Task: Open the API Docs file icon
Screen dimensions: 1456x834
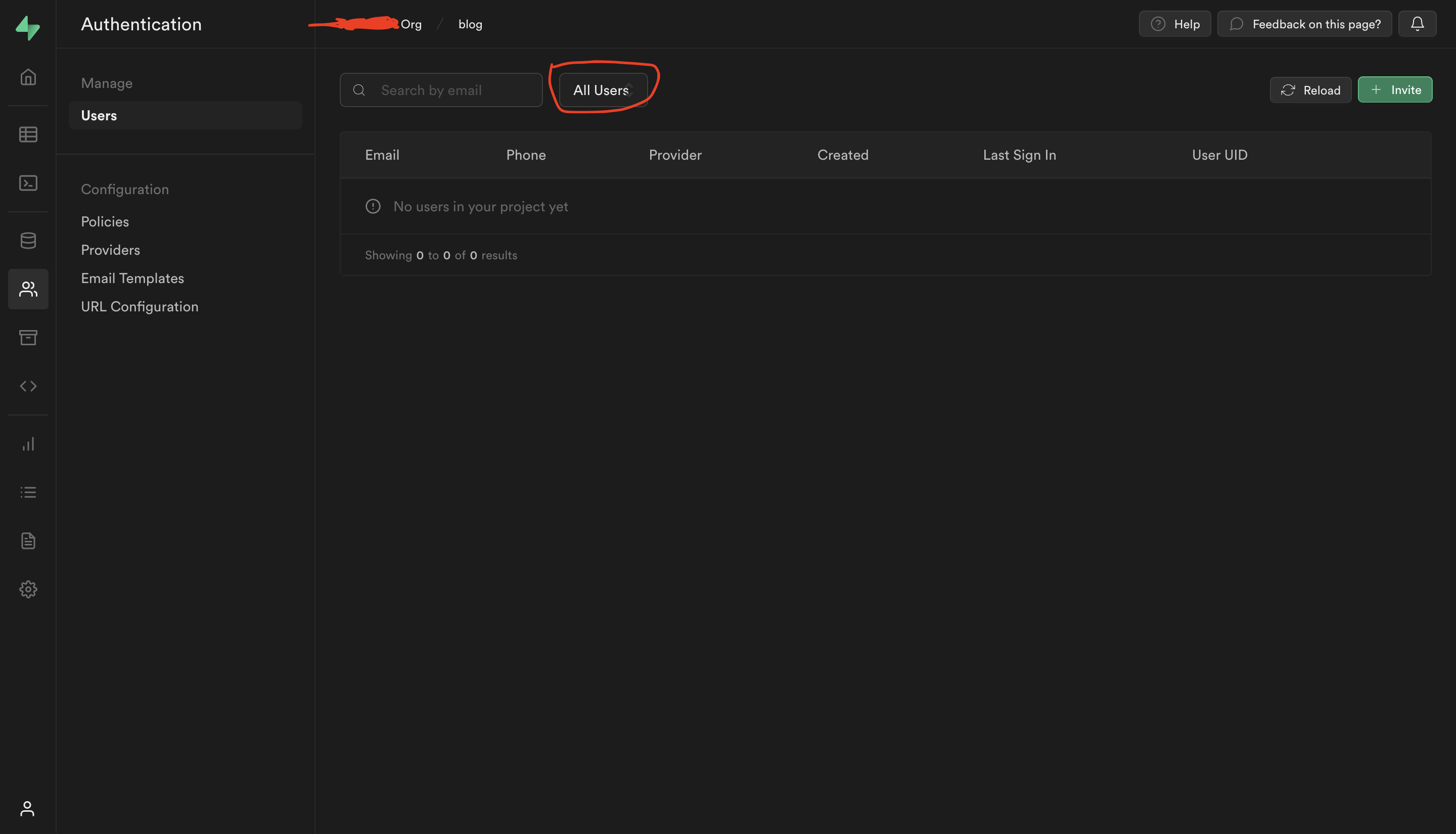Action: click(x=28, y=540)
